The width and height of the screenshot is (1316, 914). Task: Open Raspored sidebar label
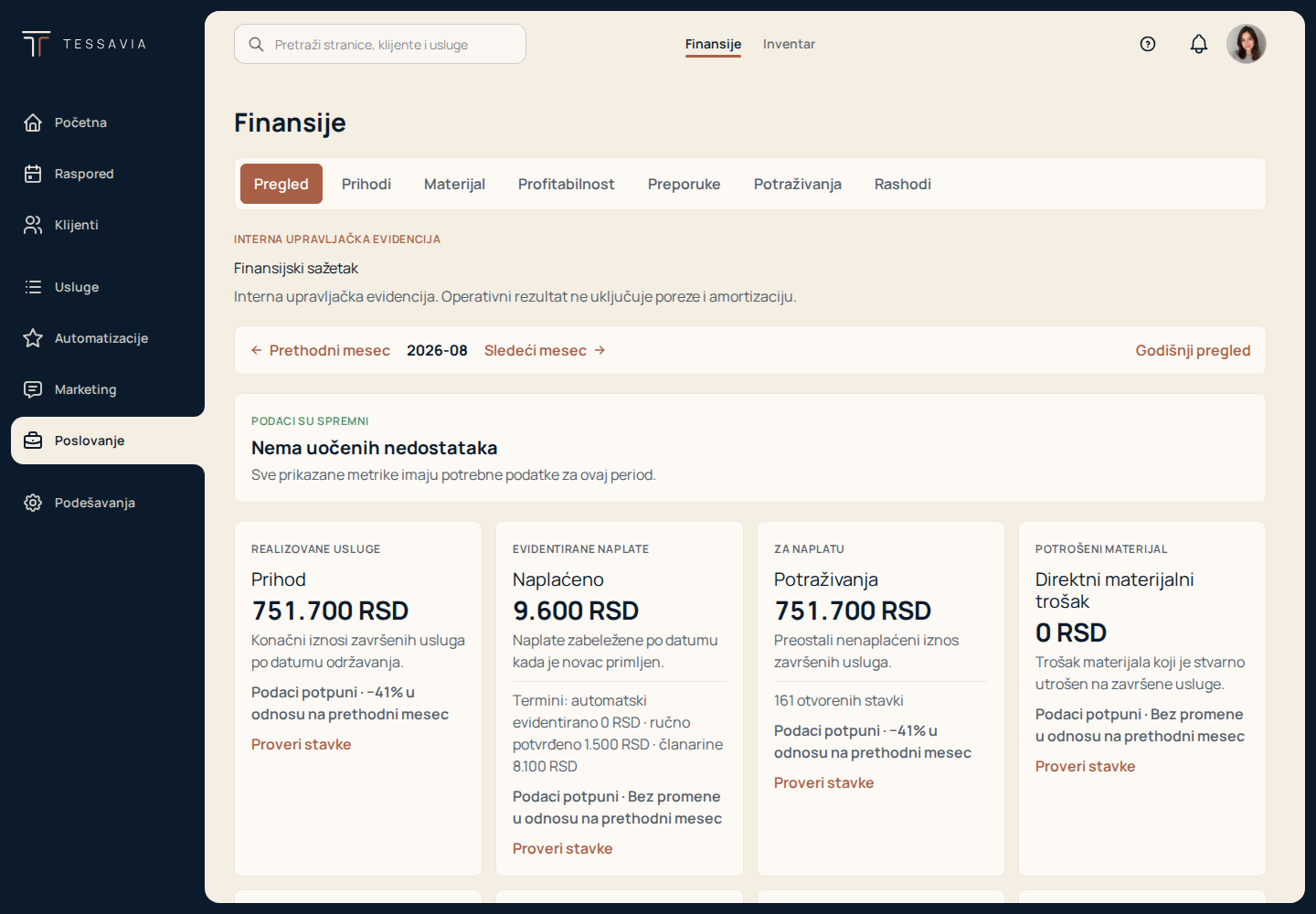click(84, 174)
